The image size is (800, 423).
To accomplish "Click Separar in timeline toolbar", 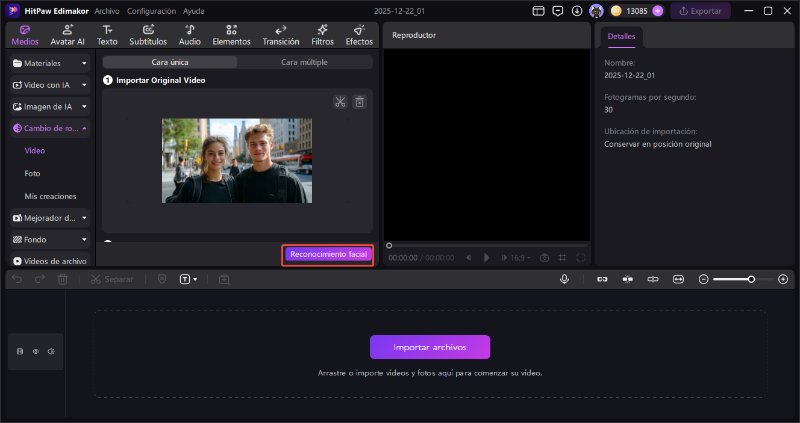I will [112, 279].
